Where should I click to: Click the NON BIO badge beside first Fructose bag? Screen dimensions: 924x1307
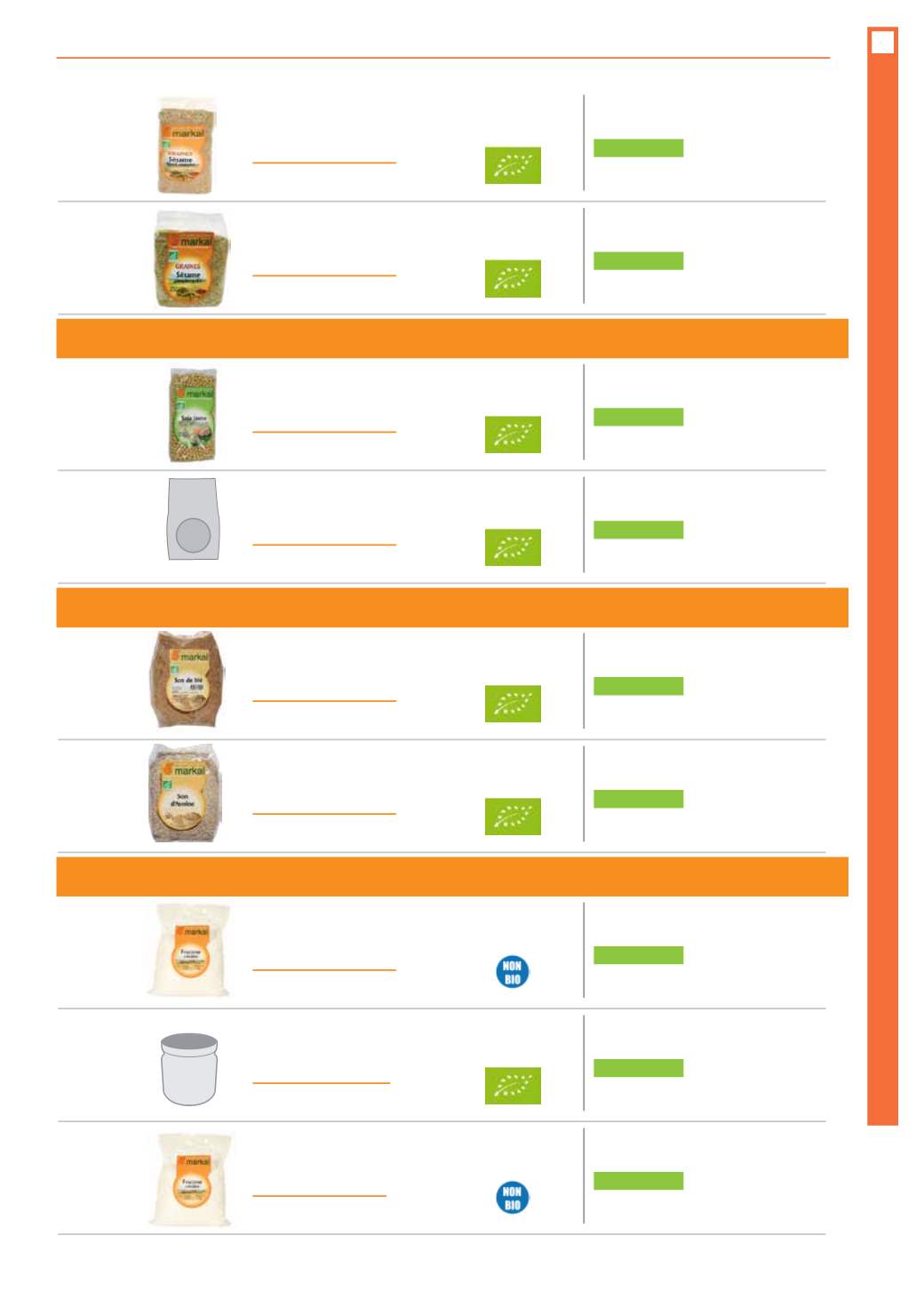coord(512,972)
